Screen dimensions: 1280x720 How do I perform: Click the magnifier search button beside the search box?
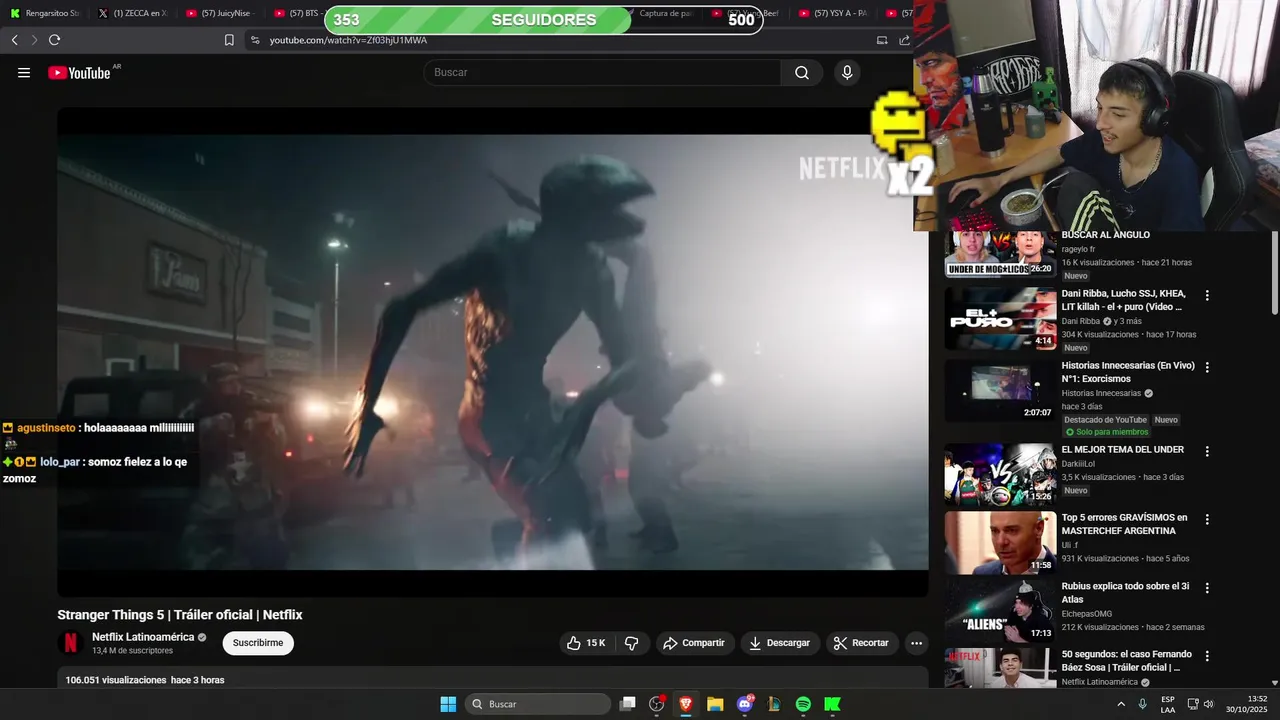coord(802,73)
